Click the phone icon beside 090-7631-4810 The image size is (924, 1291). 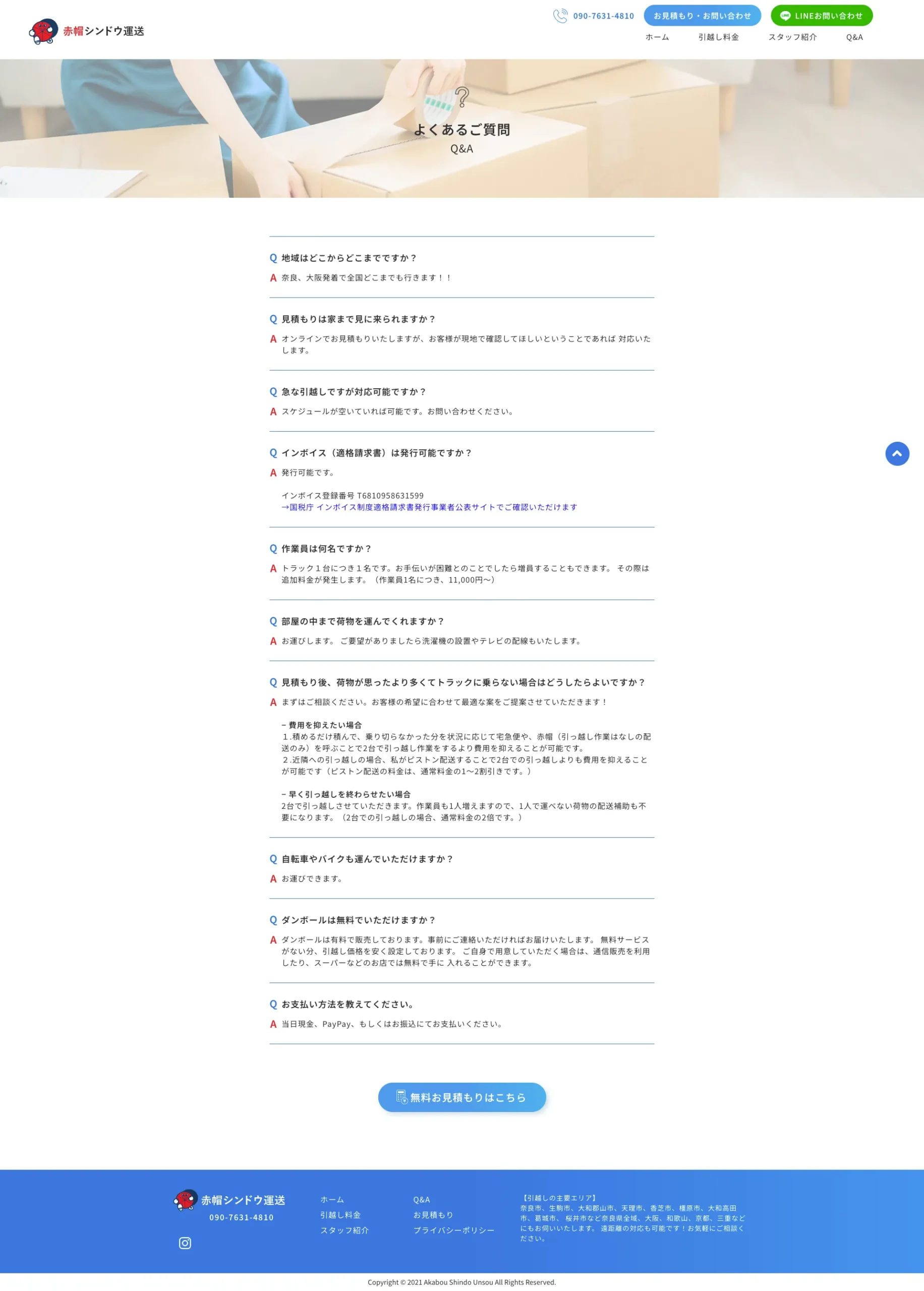pyautogui.click(x=560, y=16)
